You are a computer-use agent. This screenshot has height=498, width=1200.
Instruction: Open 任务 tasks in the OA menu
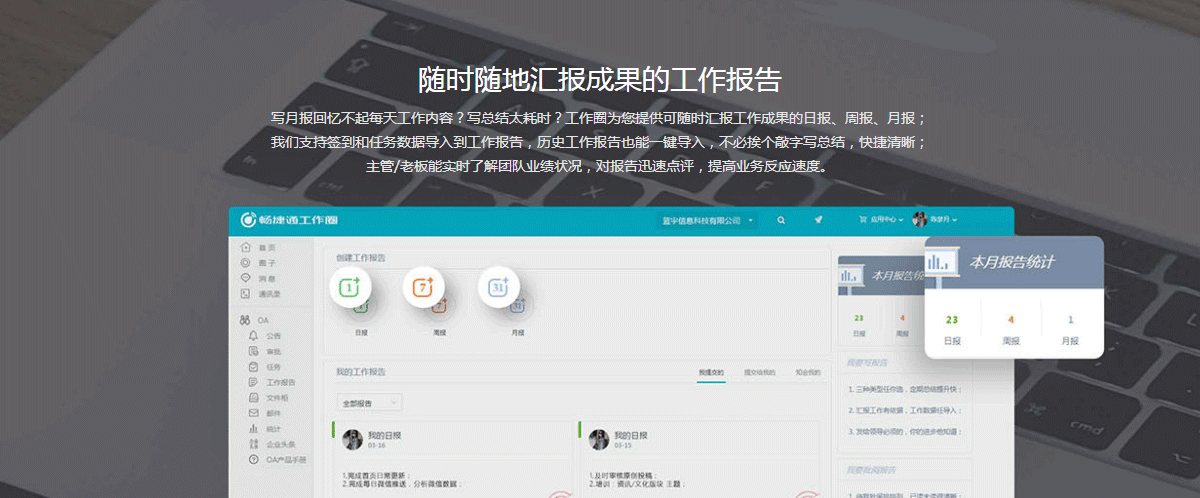(272, 367)
